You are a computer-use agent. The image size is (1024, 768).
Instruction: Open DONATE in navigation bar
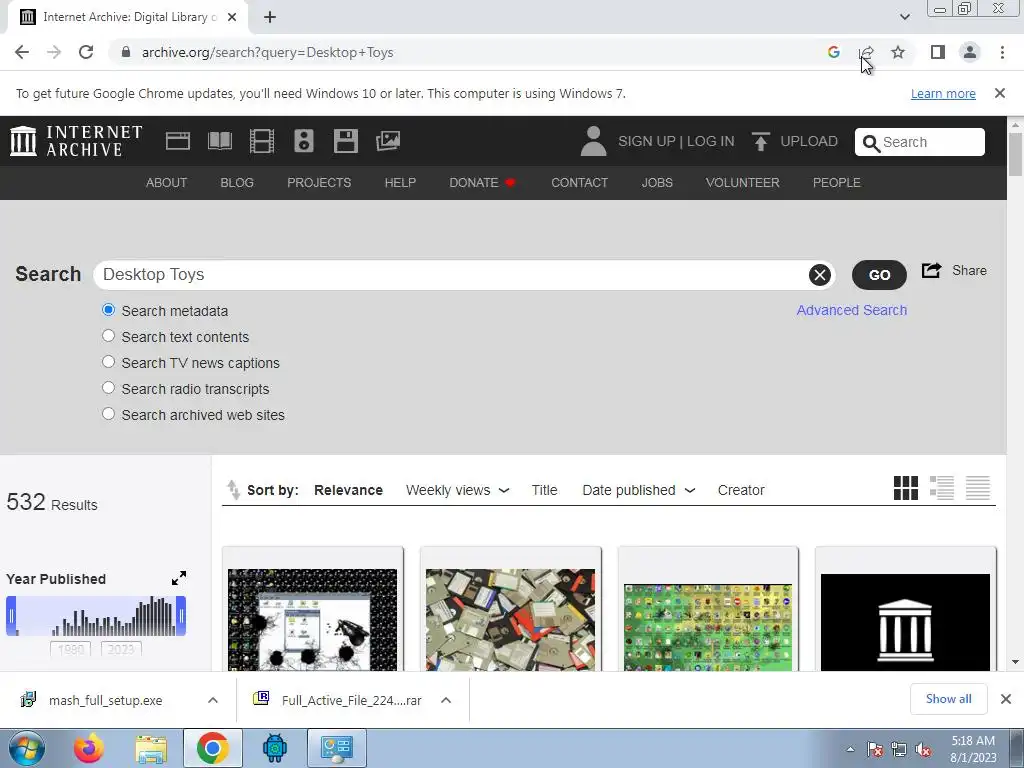pyautogui.click(x=482, y=183)
